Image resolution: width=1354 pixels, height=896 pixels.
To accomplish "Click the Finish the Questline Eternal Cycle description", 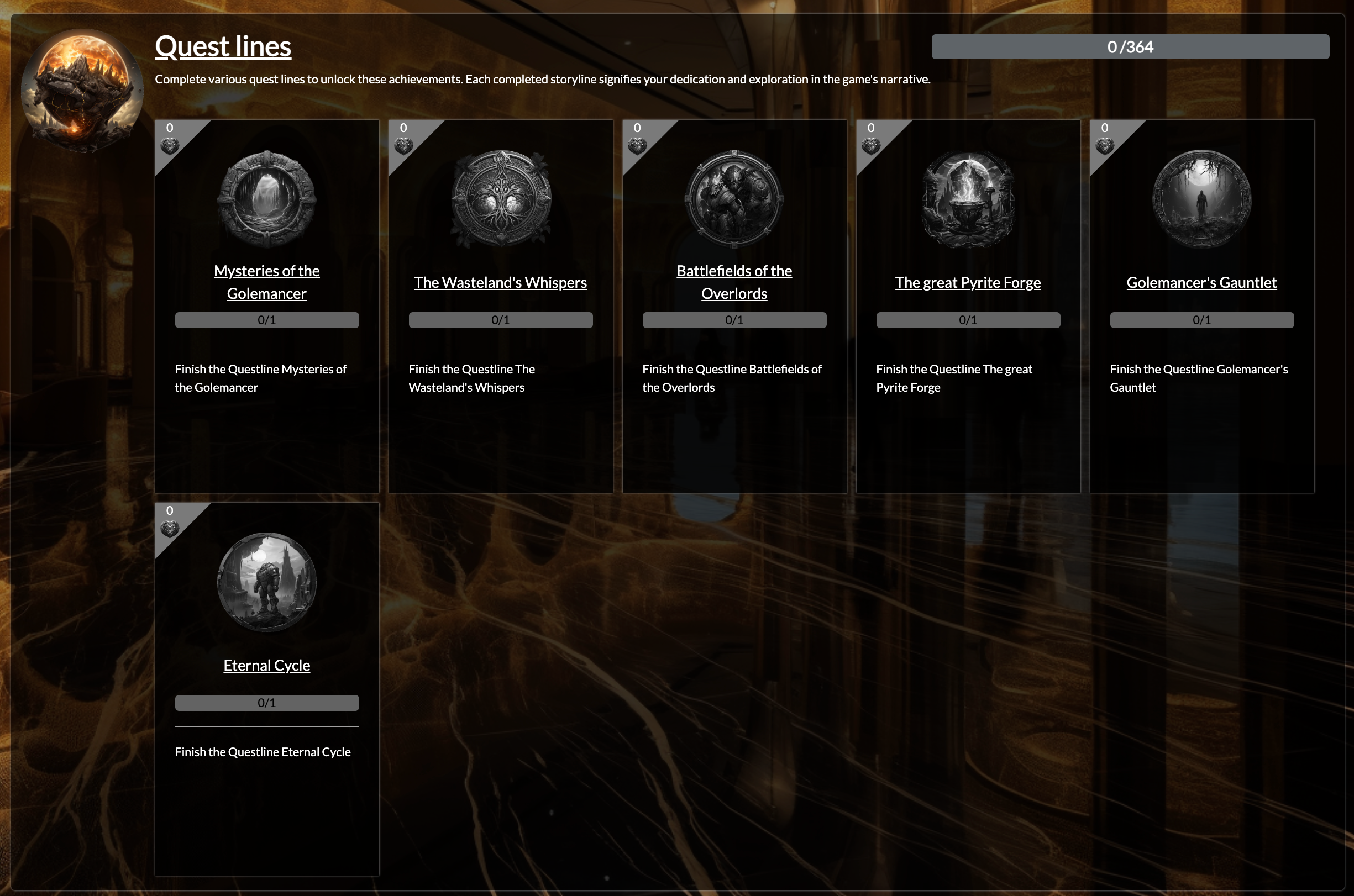I will click(263, 752).
